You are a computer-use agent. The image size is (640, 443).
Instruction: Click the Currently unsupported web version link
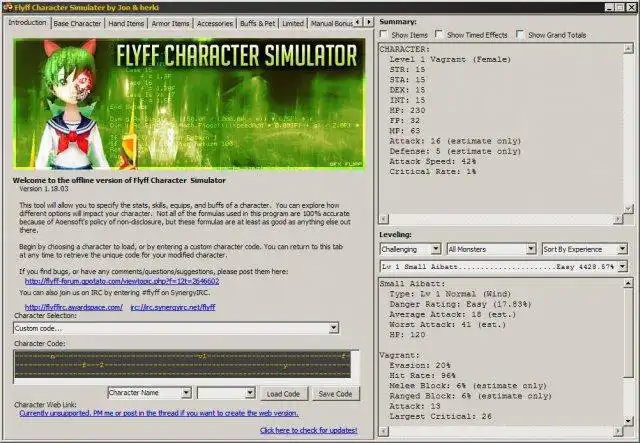159,413
